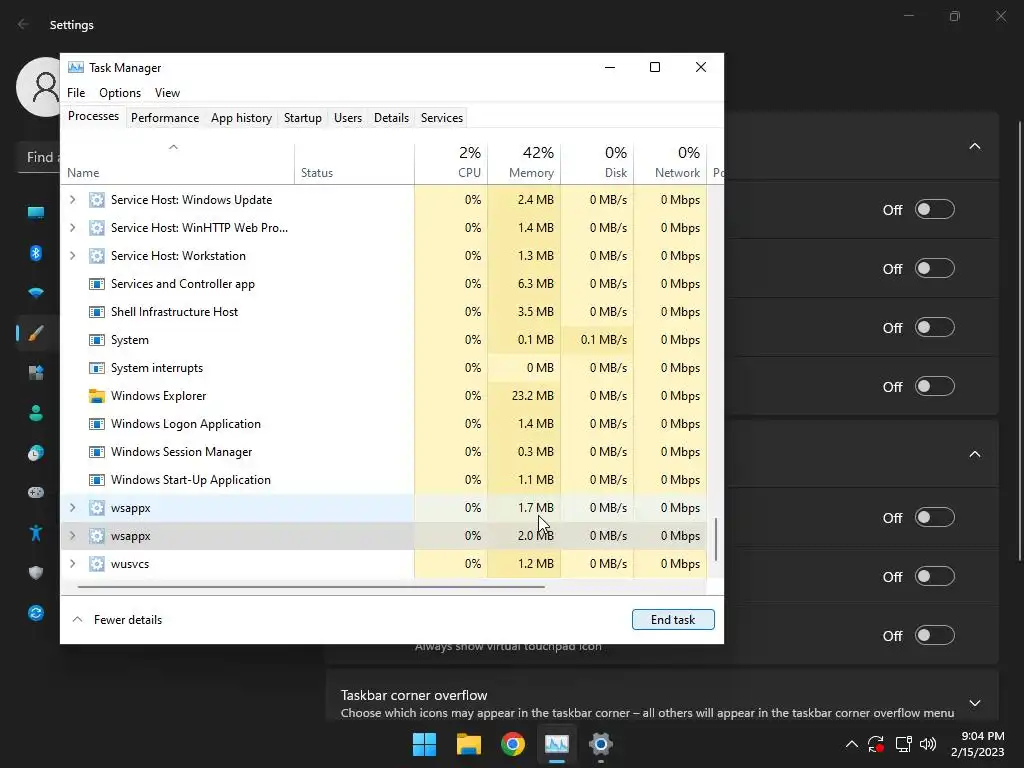1024x768 pixels.
Task: Open Accounts in the Settings sidebar
Action: [36, 413]
